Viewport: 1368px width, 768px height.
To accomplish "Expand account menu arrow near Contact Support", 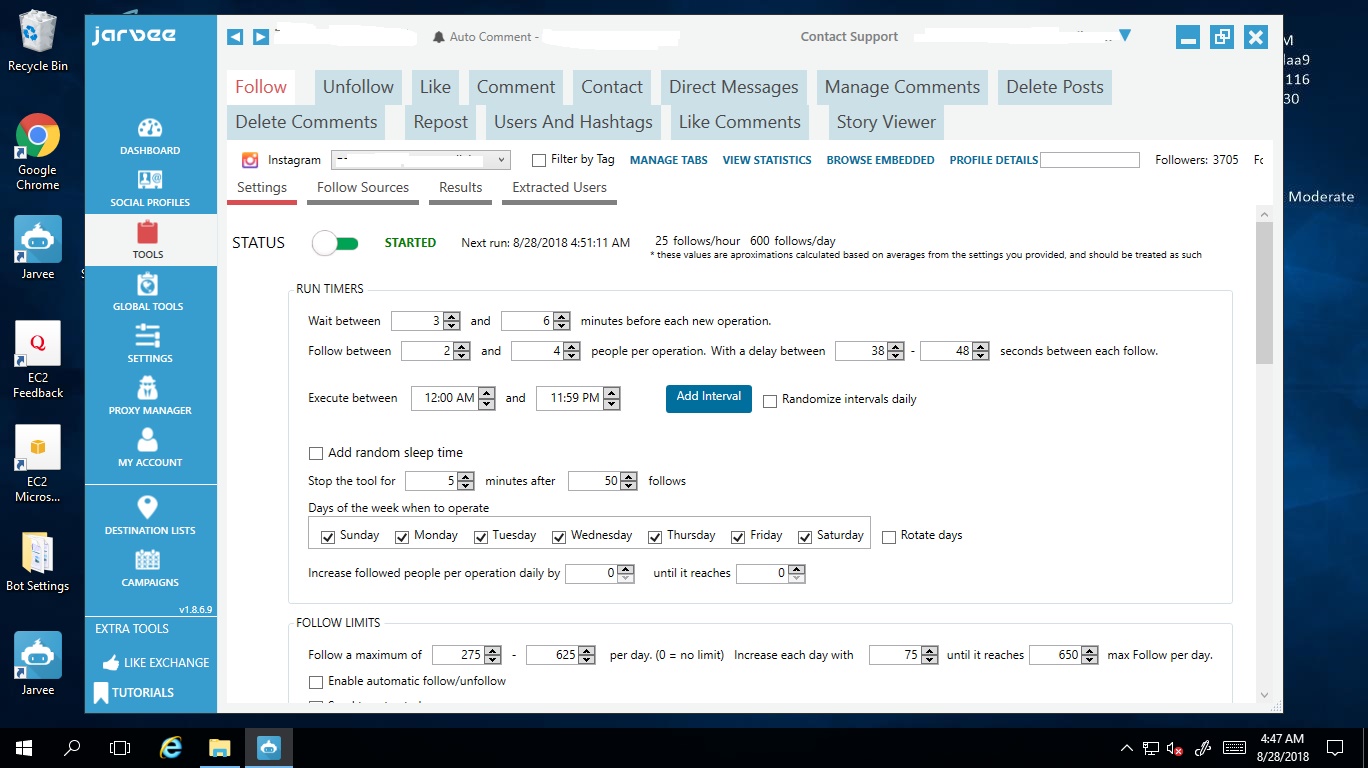I will (x=1124, y=36).
